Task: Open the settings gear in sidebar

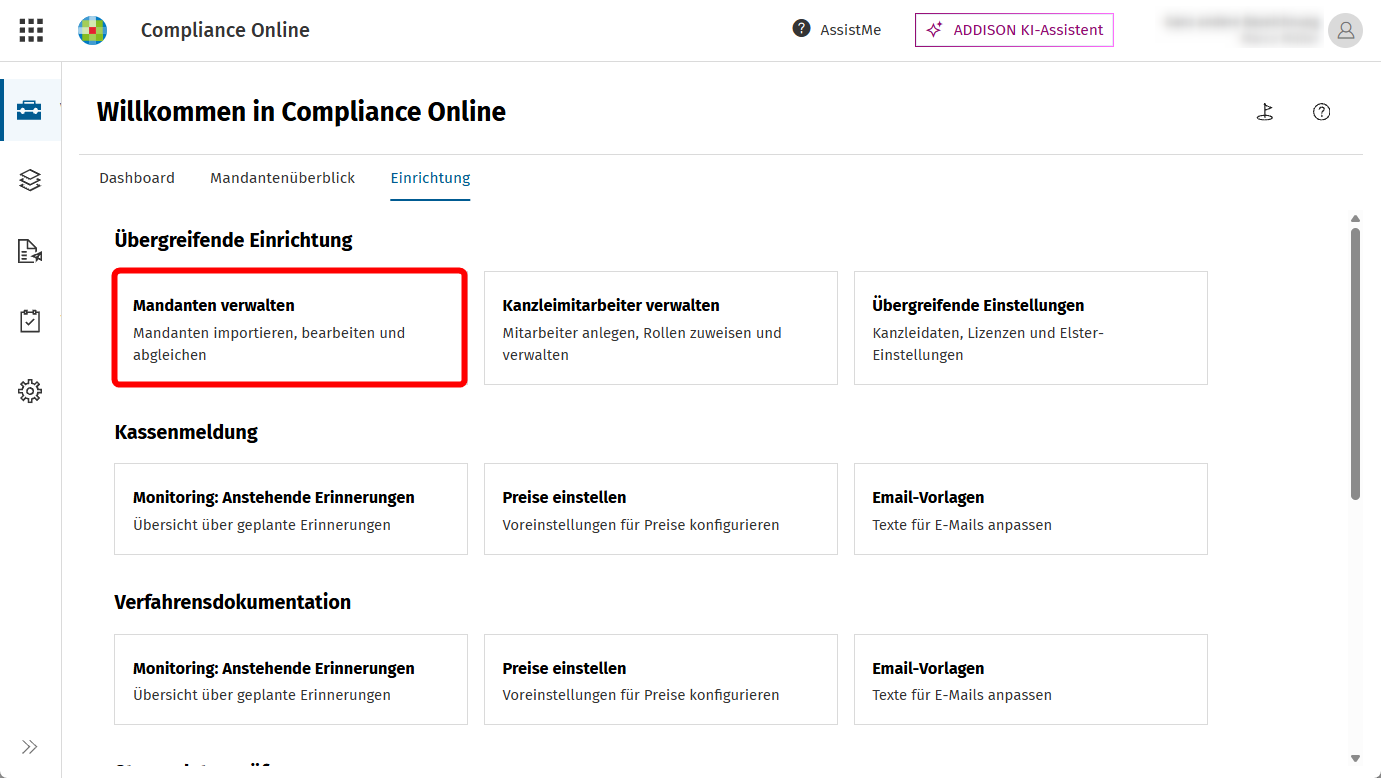Action: (x=30, y=391)
